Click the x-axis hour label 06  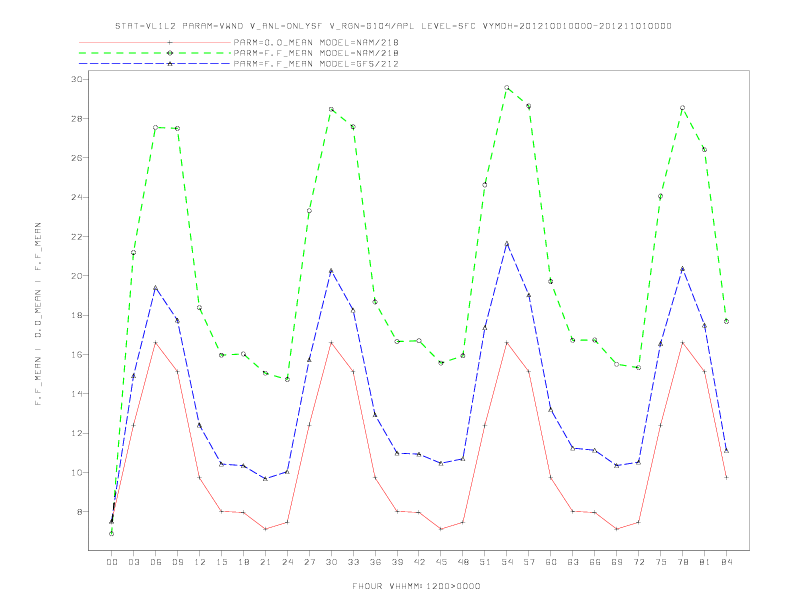coord(156,562)
